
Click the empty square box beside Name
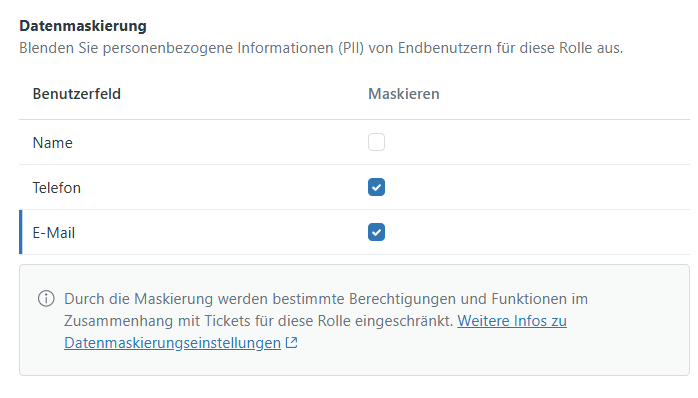[x=376, y=142]
